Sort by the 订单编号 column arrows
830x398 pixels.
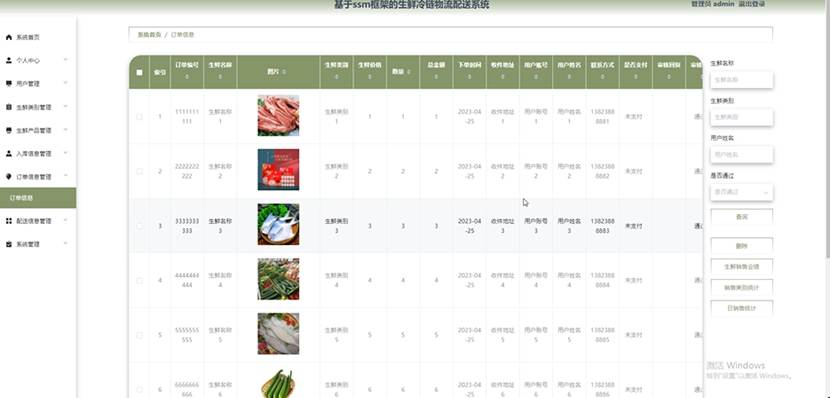pos(187,77)
